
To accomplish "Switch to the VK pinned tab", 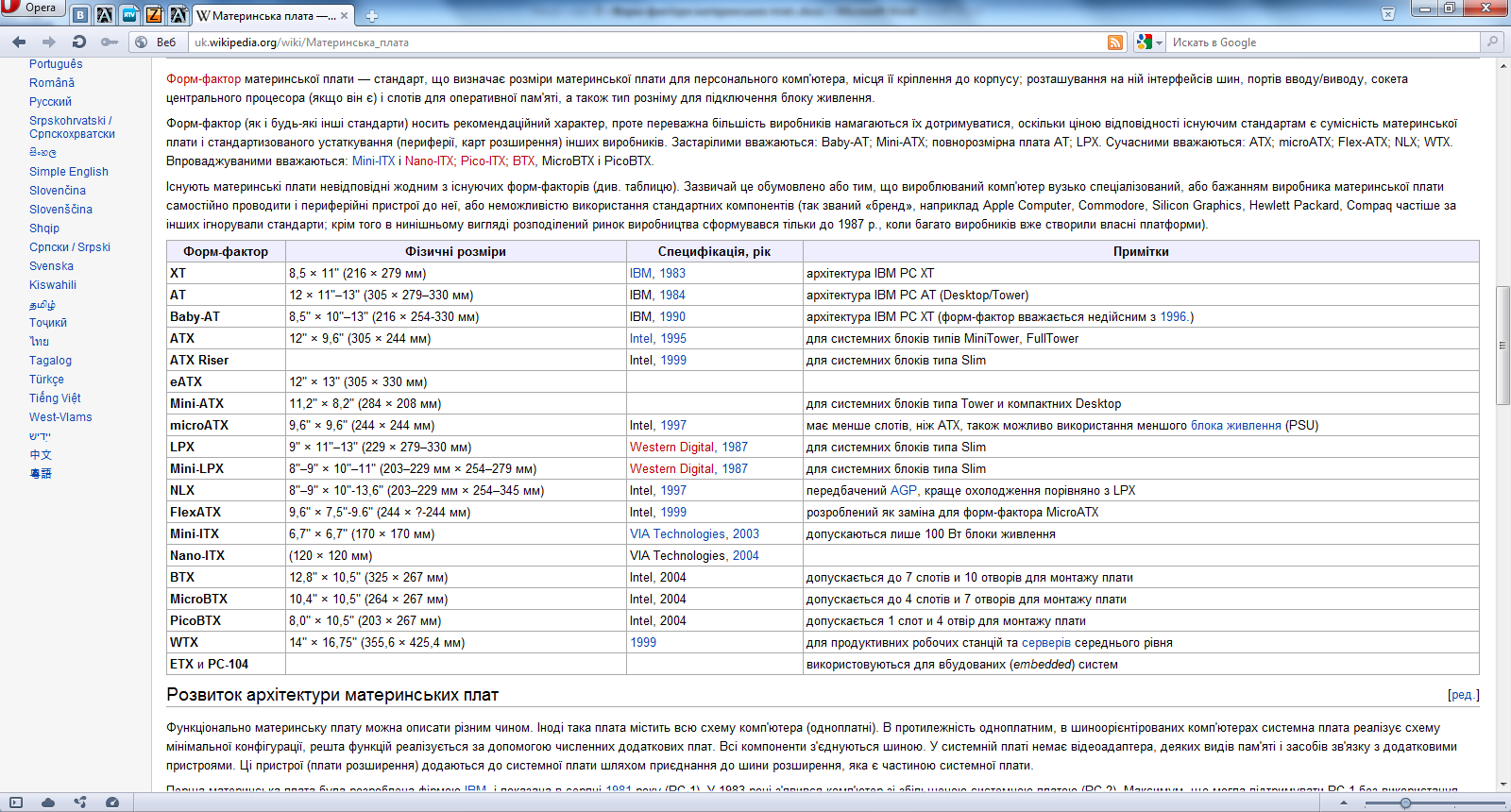I will pos(80,15).
